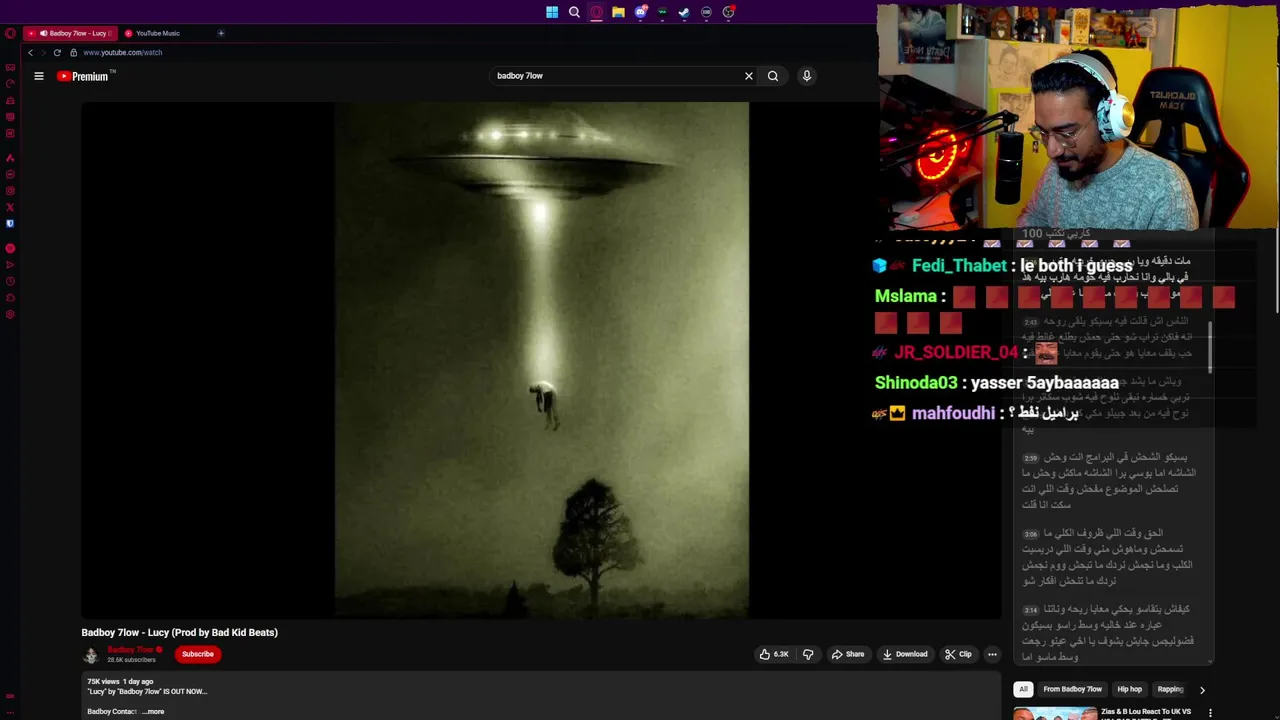Subscribe to Badboy 7low
1280x720 pixels.
click(x=197, y=654)
